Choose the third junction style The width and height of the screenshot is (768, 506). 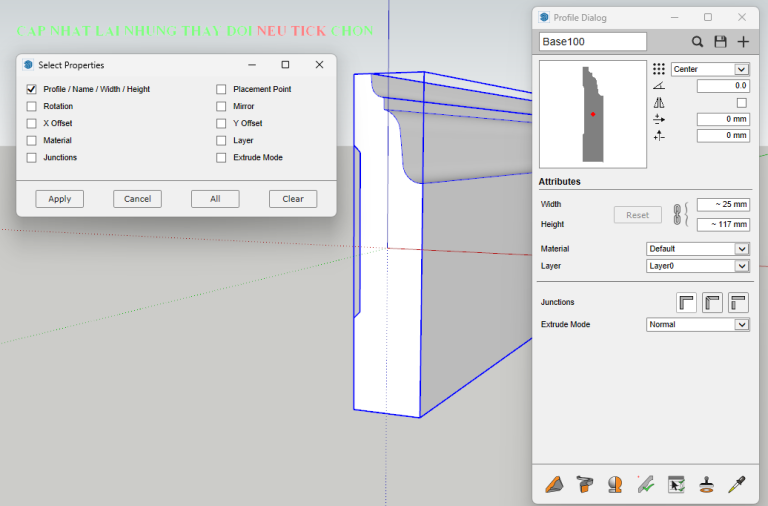[x=738, y=302]
